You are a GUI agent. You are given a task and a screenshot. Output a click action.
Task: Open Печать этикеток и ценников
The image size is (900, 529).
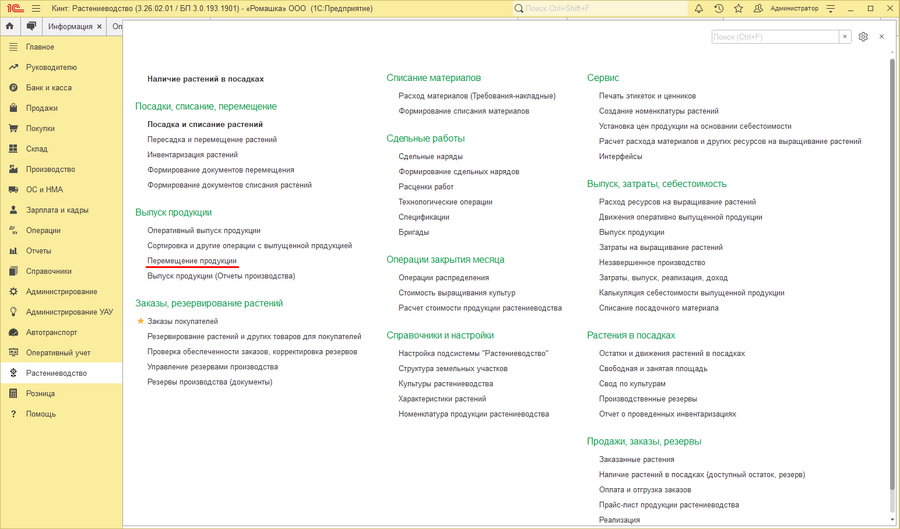tap(647, 96)
